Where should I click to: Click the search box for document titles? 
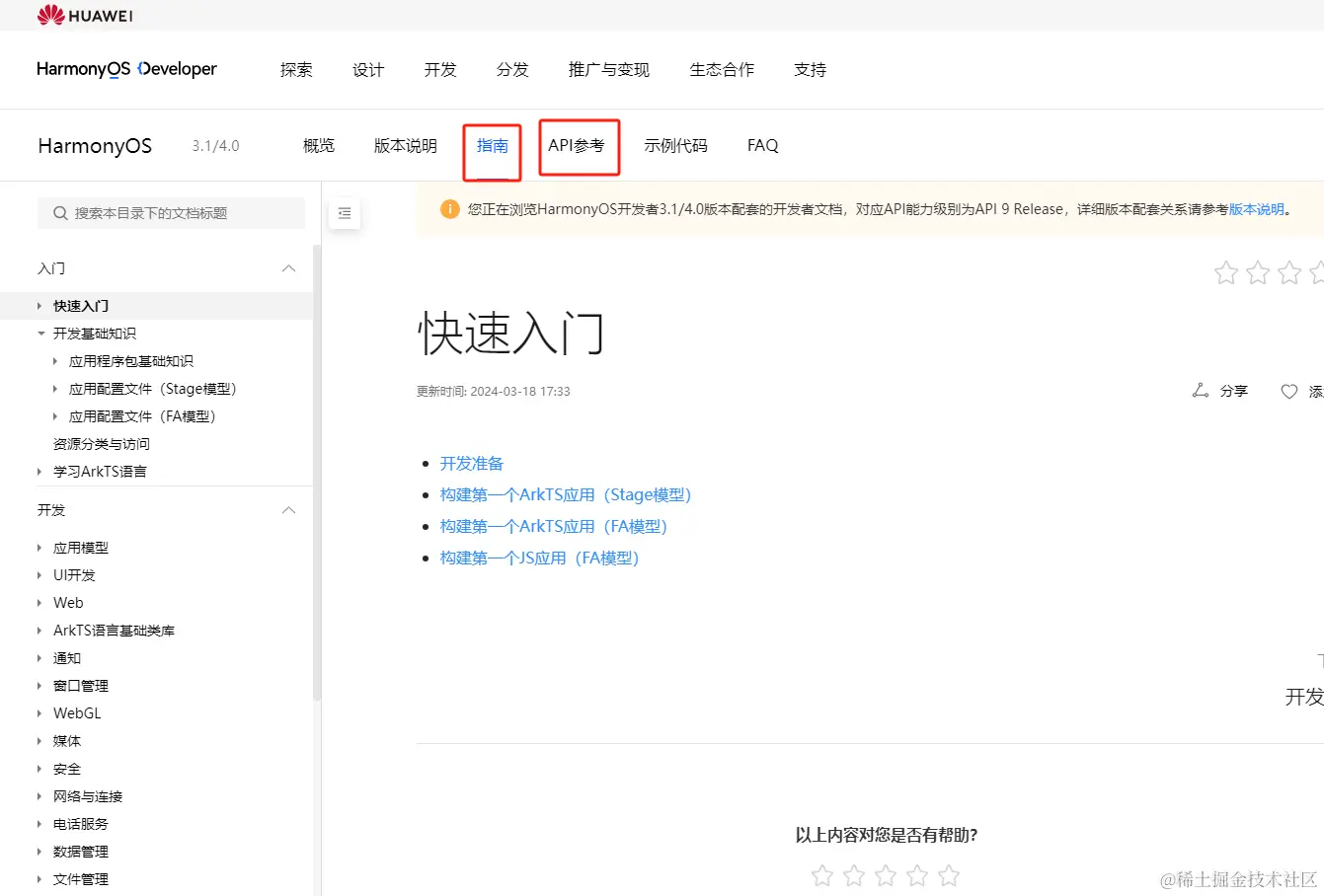(x=172, y=213)
